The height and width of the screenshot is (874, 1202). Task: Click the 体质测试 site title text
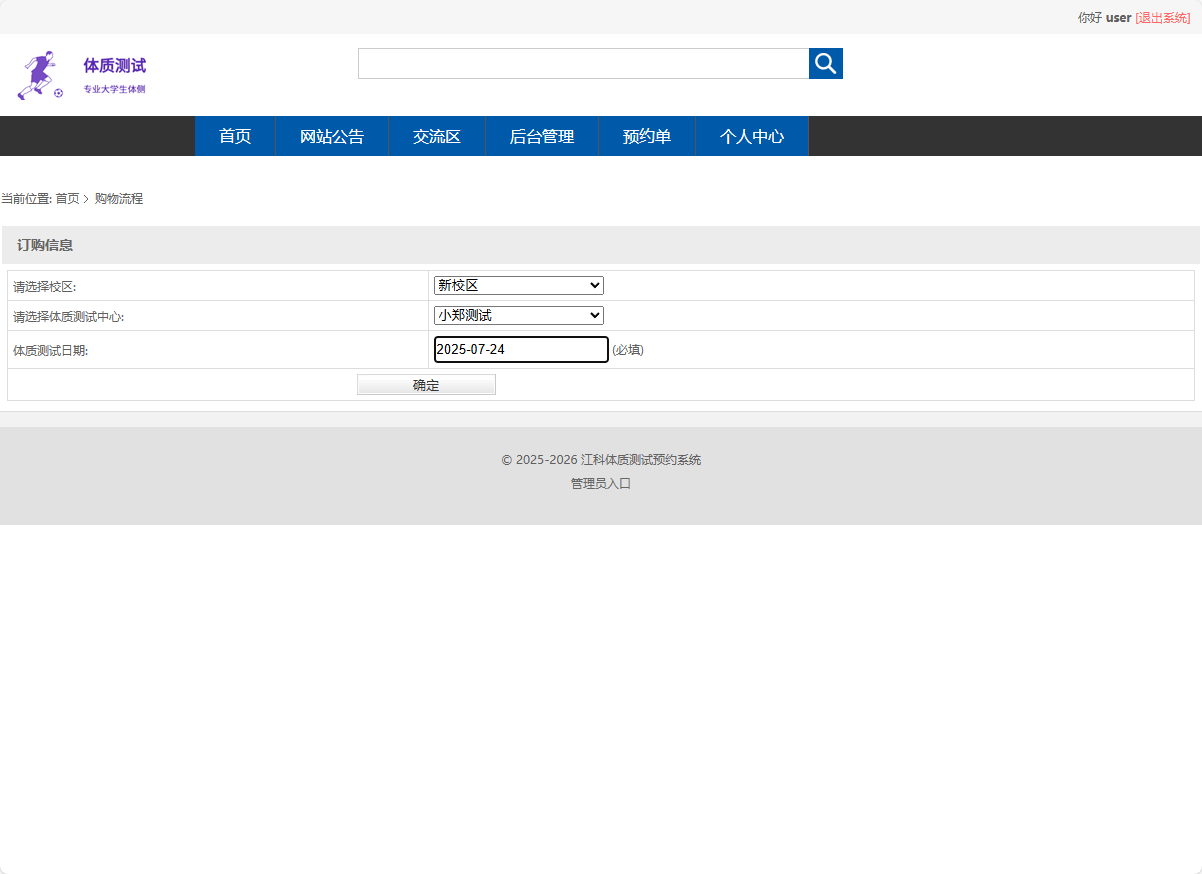point(115,66)
